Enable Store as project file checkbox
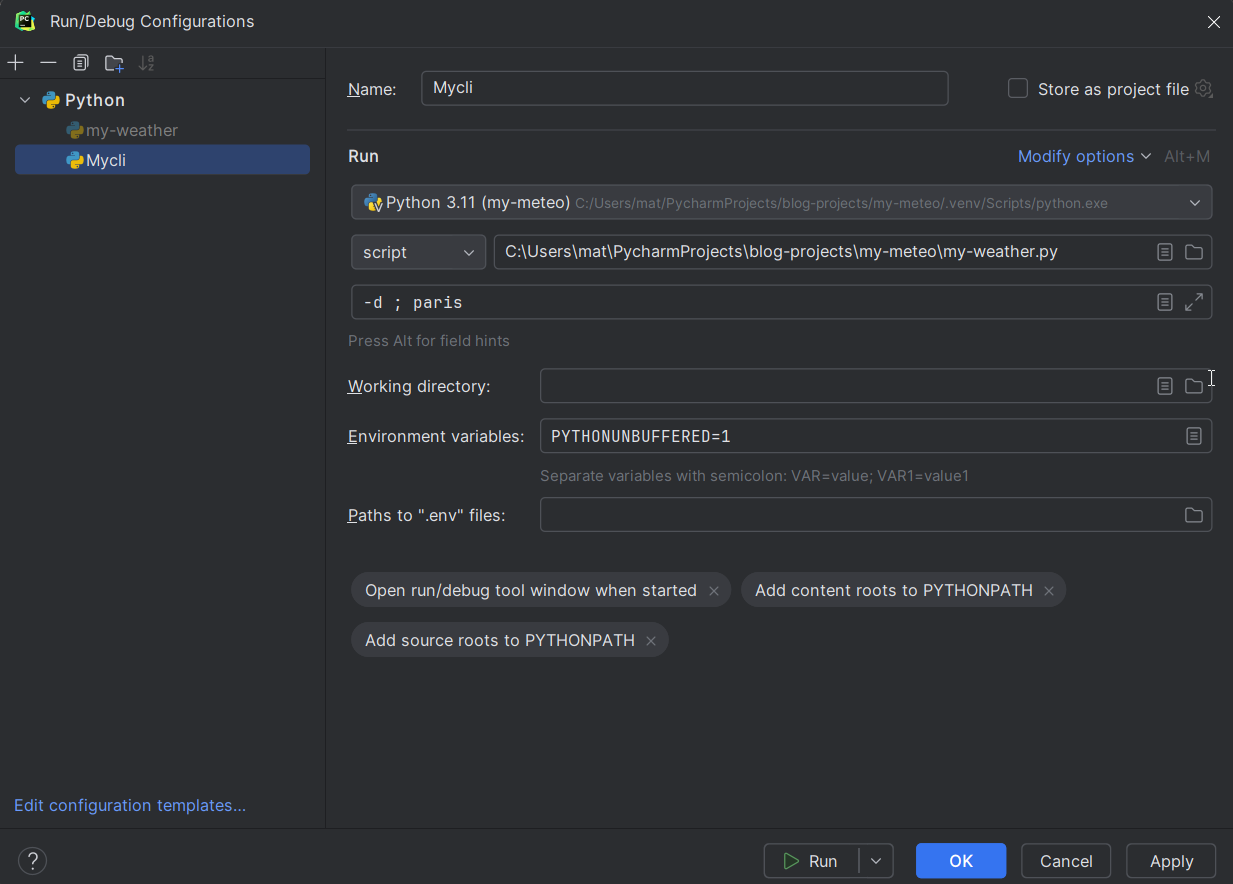1233x884 pixels. tap(1018, 89)
